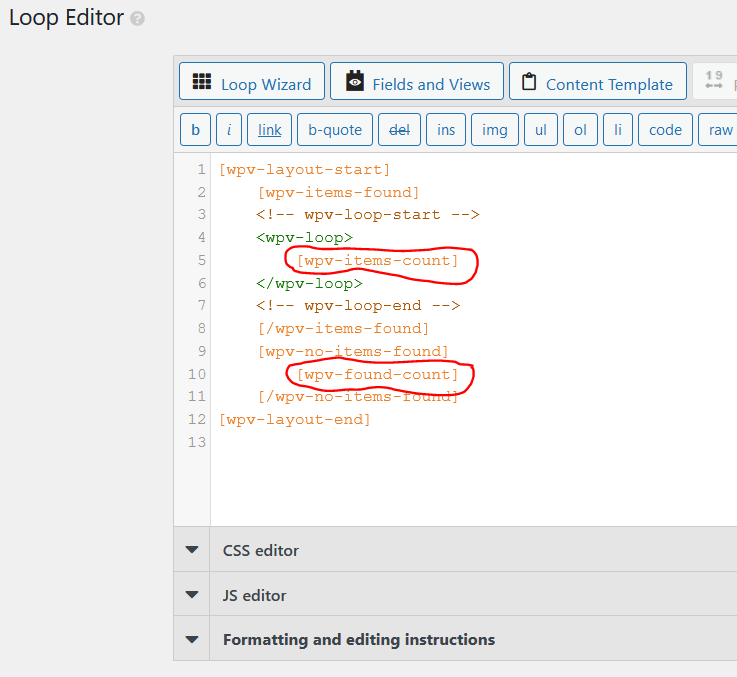Screen dimensions: 737x677
Task: Expand the JS editor section
Action: [455, 595]
